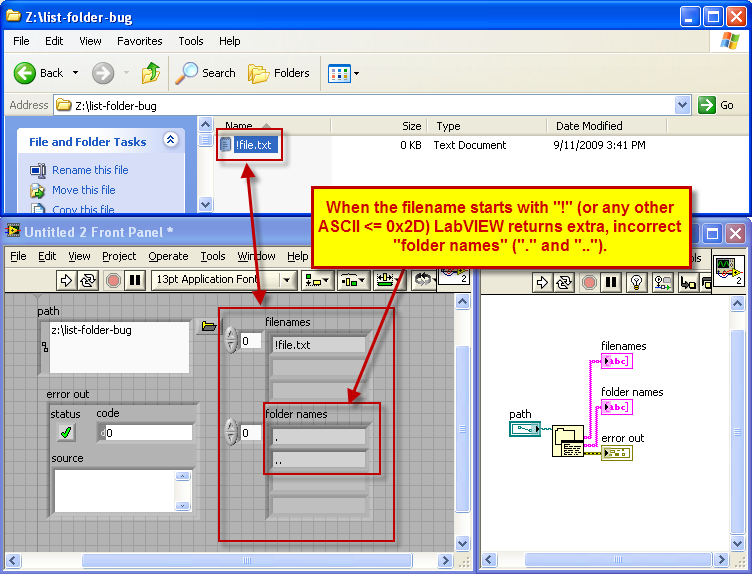The height and width of the screenshot is (574, 752).
Task: Open the Distribute Objects menu
Action: click(x=353, y=280)
